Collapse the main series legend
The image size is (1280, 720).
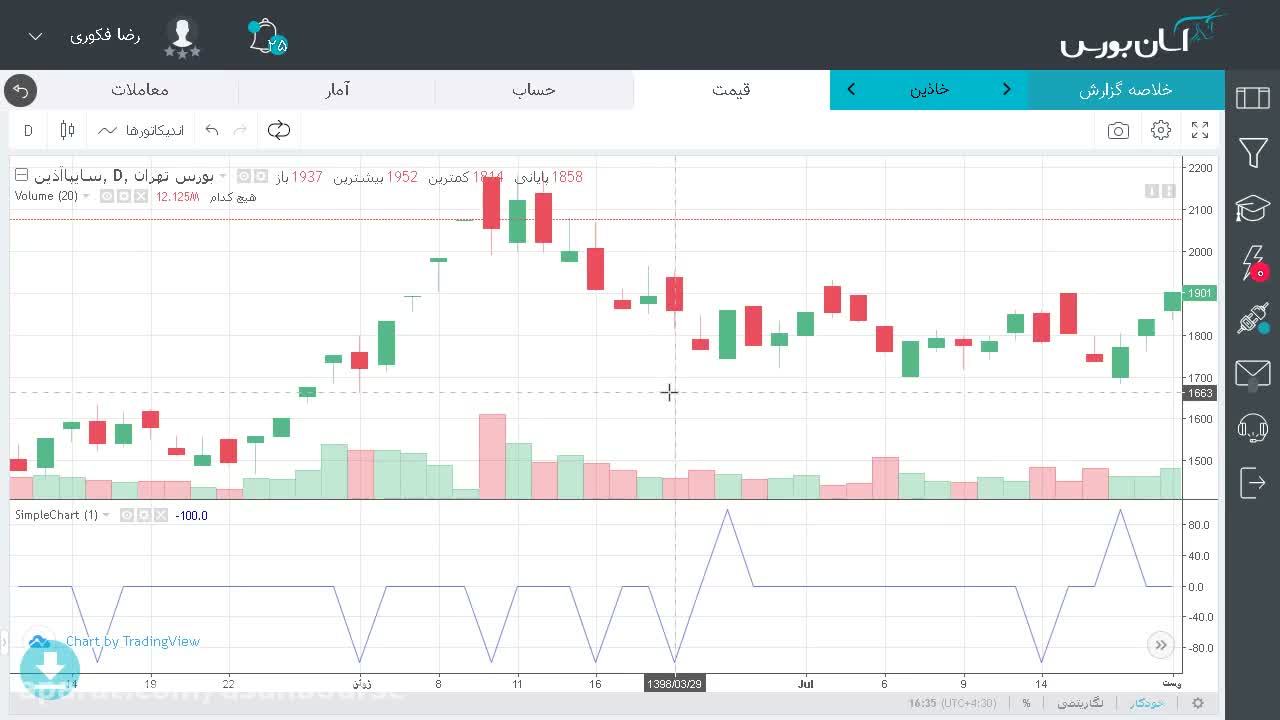[x=21, y=175]
